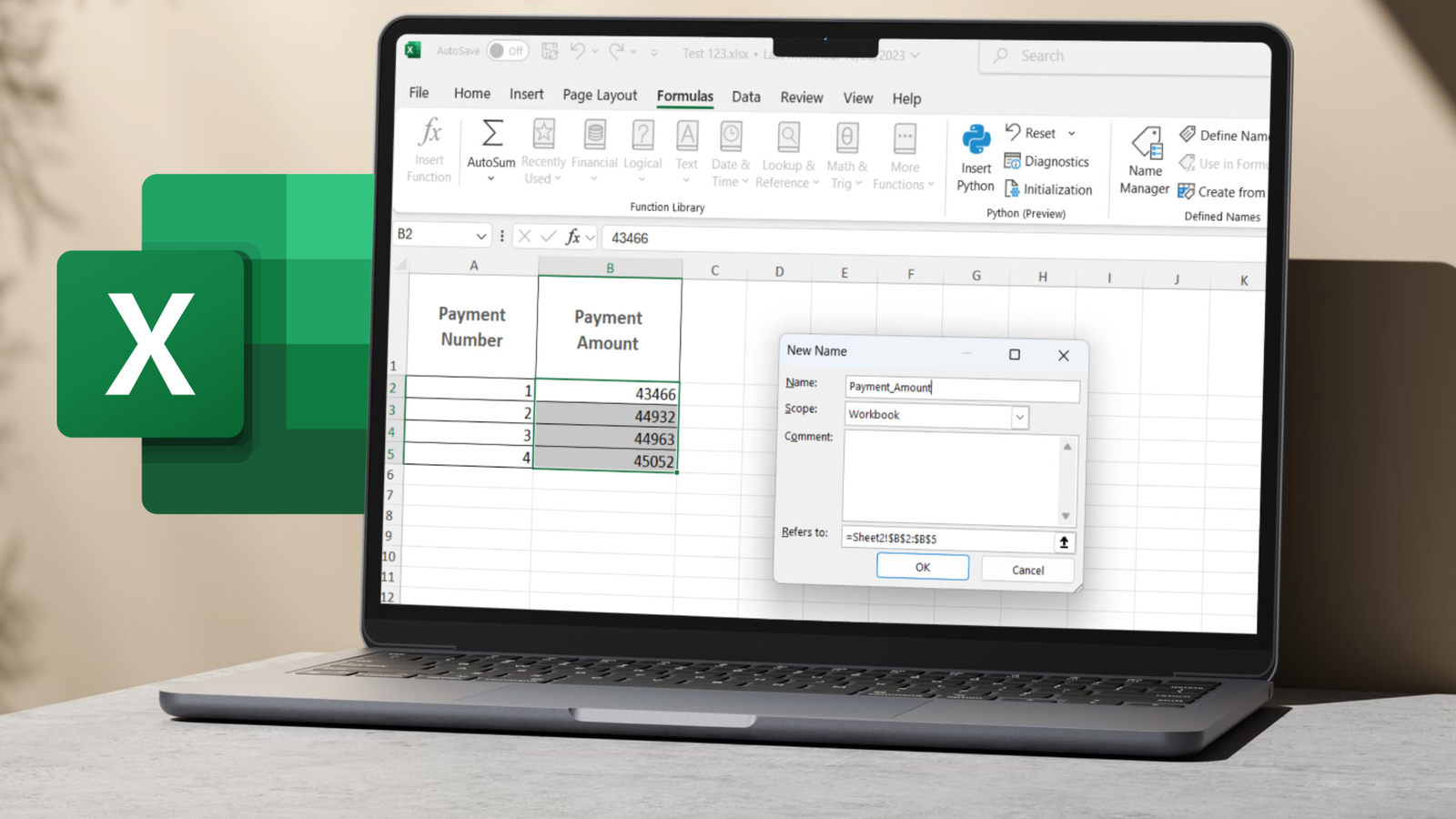Viewport: 1456px width, 819px height.
Task: Expand the Undo history dropdown arrow
Action: [x=595, y=52]
